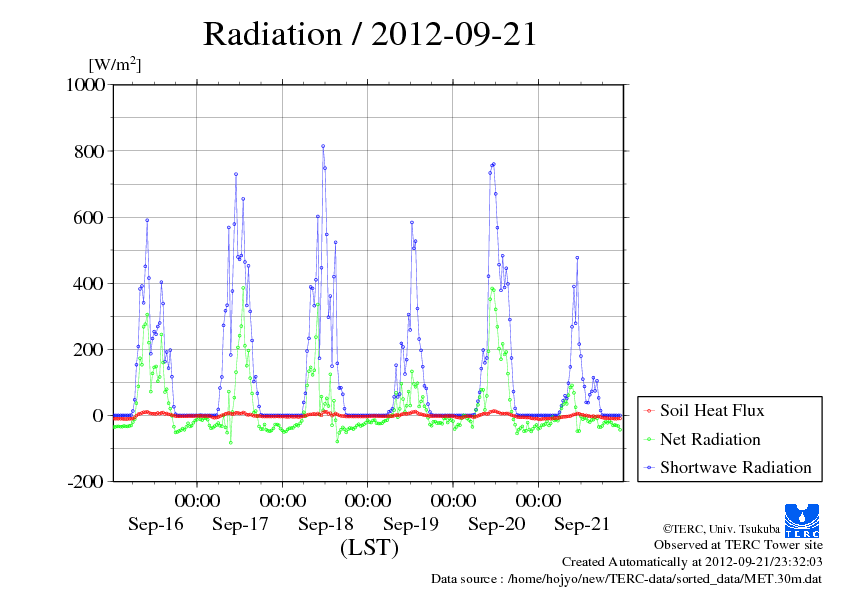The image size is (842, 595).
Task: Select the "Soil Heat Flux" legend label
Action: click(x=712, y=411)
